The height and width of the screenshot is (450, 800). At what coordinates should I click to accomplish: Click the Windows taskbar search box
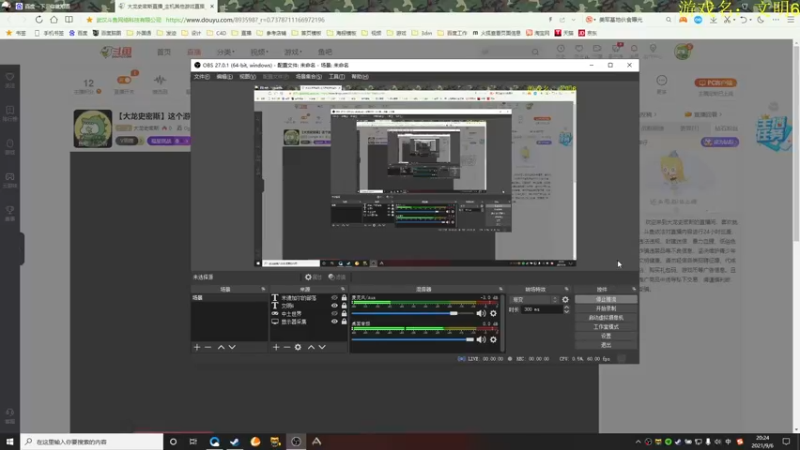tap(92, 441)
